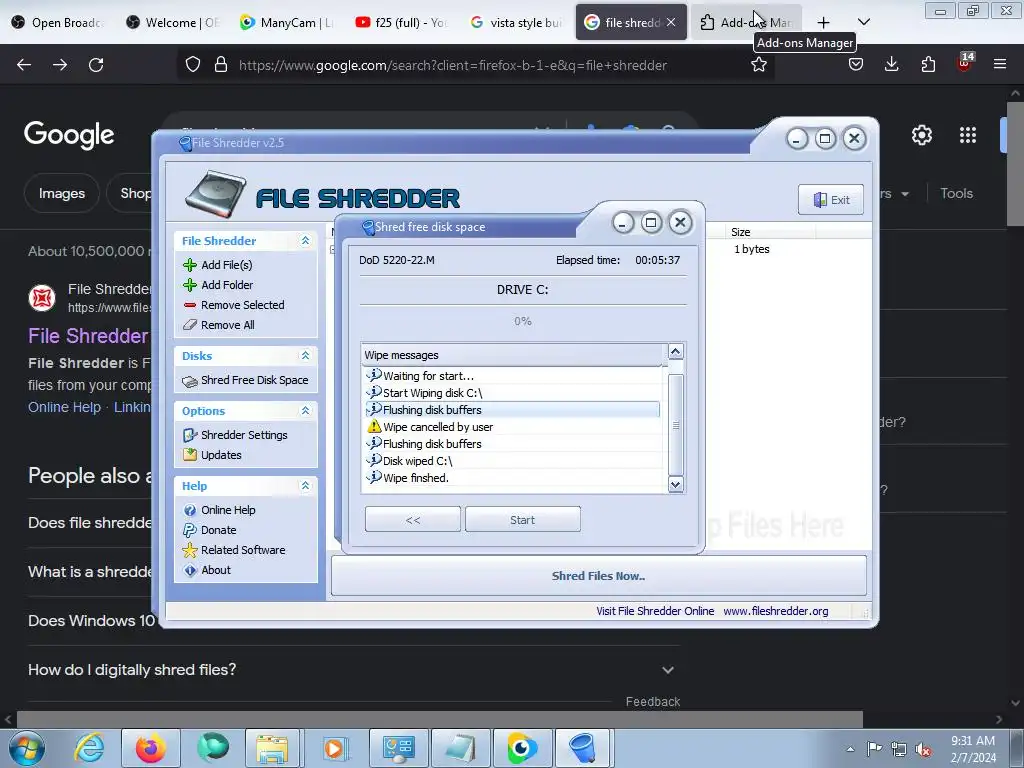Open the Online Help Google result link

coord(65,407)
